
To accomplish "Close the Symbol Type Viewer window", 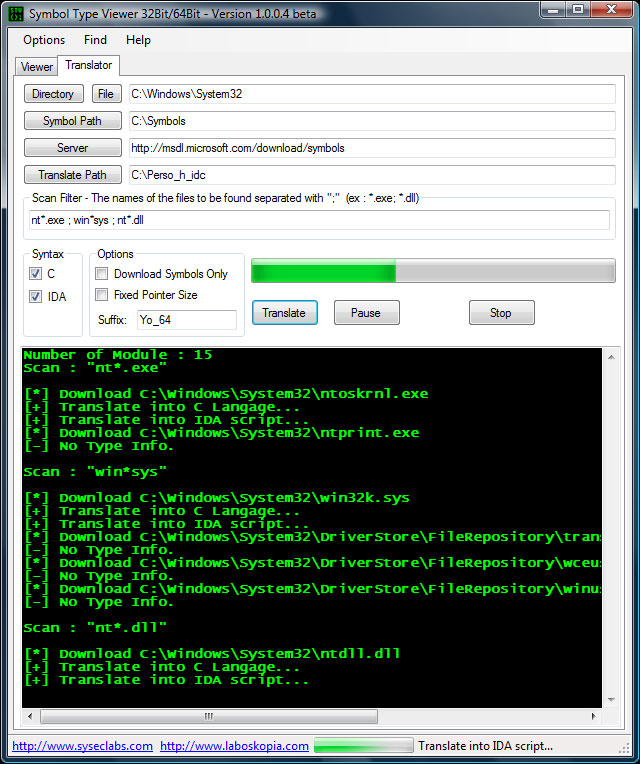I will point(611,10).
